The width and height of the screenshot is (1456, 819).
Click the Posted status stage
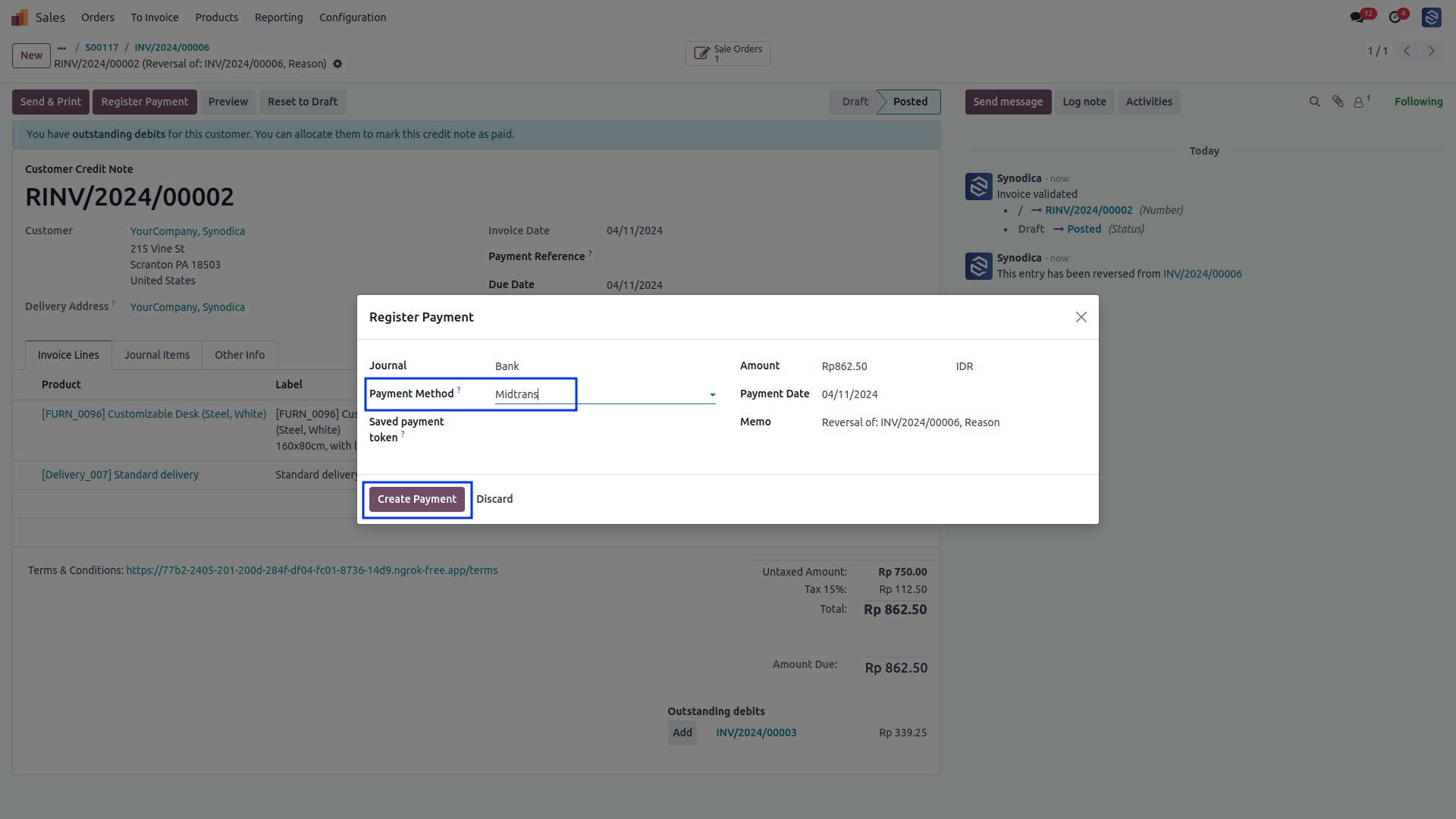pos(910,102)
